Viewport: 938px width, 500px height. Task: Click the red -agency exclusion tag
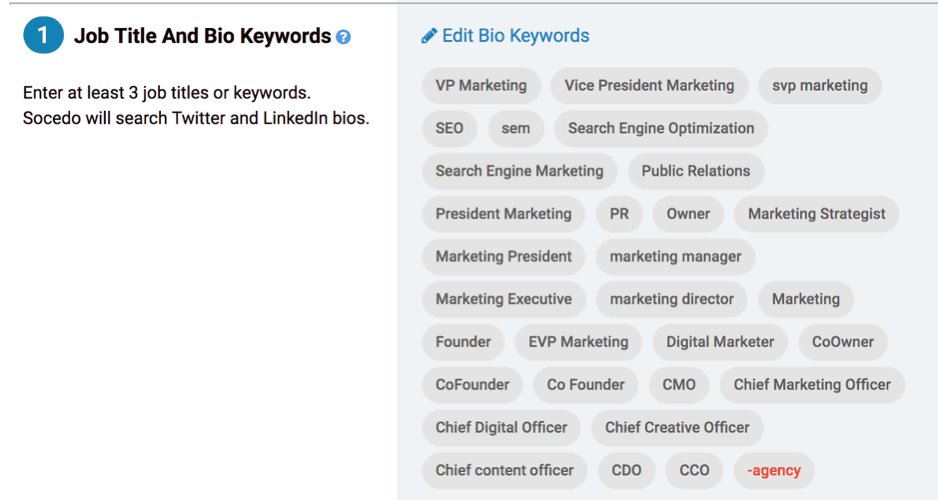pyautogui.click(x=774, y=471)
